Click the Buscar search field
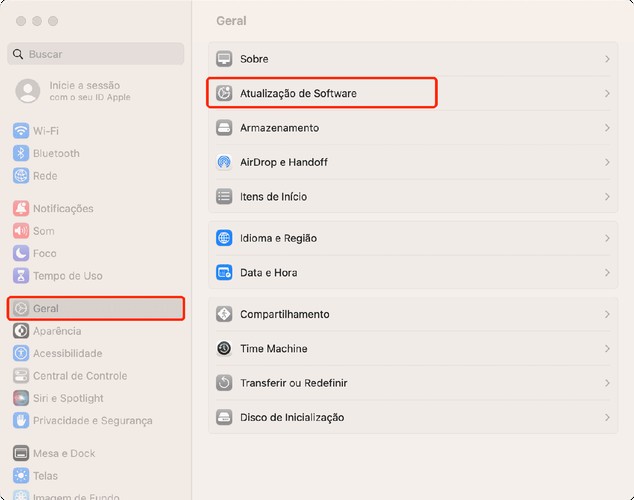The image size is (634, 500). 96,54
